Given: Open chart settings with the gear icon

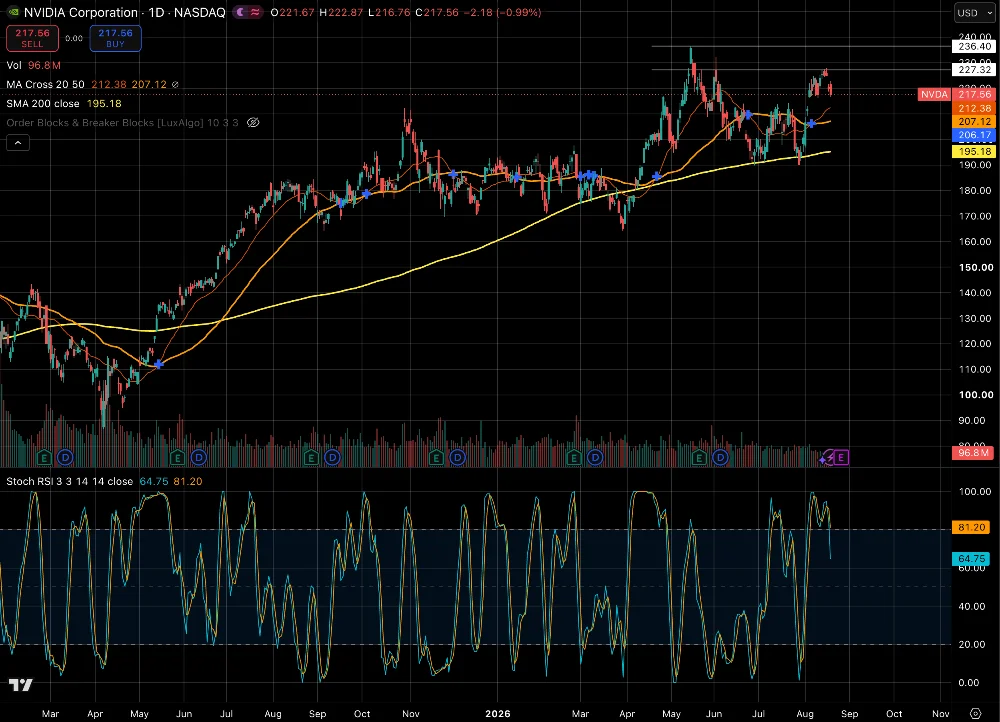Looking at the screenshot, I should 975,713.
